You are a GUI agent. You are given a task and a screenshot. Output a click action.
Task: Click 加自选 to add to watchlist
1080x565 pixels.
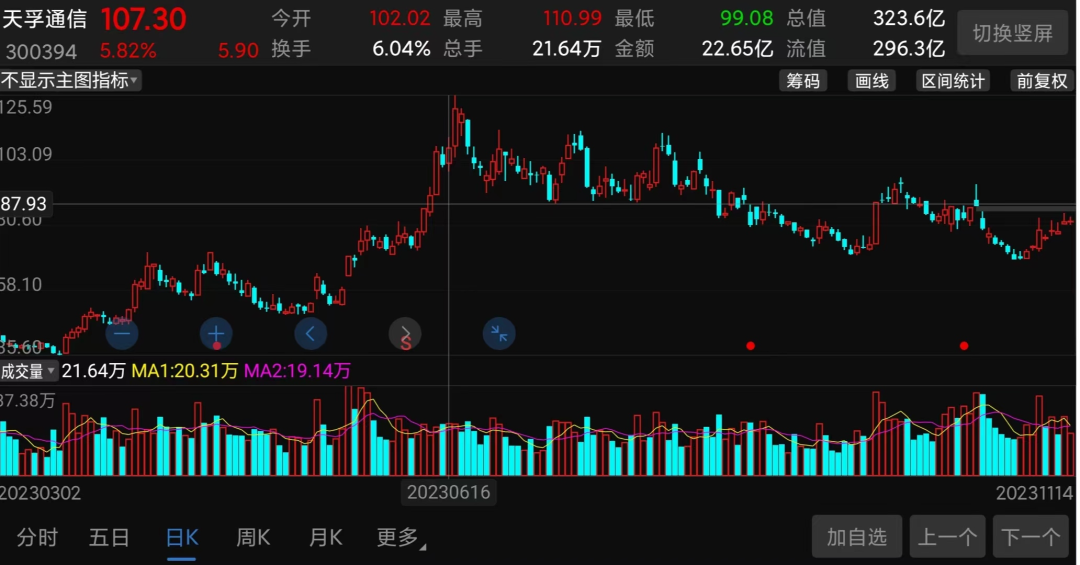pos(857,537)
